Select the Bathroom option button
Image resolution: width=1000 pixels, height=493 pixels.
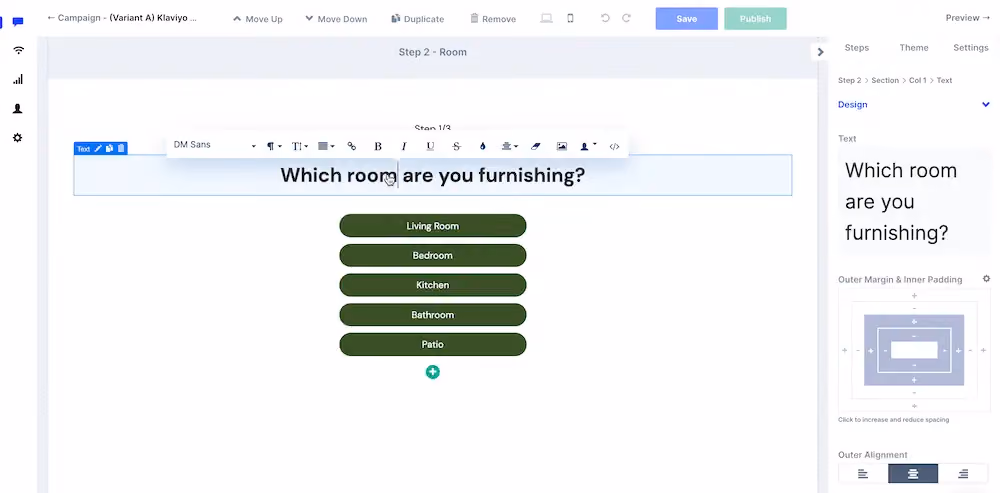[x=432, y=314]
